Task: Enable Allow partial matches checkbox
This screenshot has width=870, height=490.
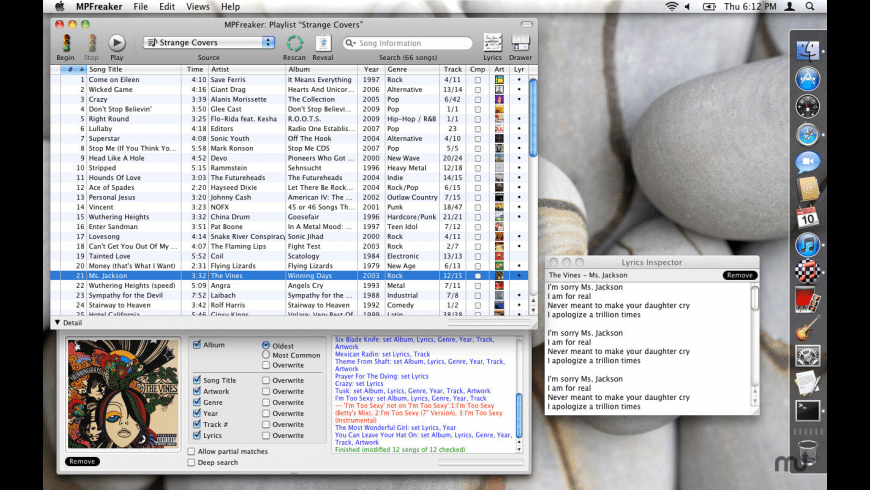Action: [192, 452]
